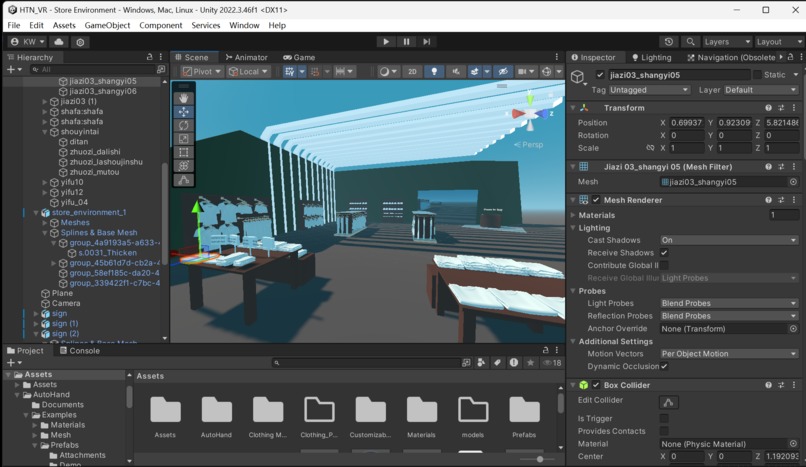The width and height of the screenshot is (806, 467).
Task: Open the Layers dropdown
Action: [x=727, y=42]
